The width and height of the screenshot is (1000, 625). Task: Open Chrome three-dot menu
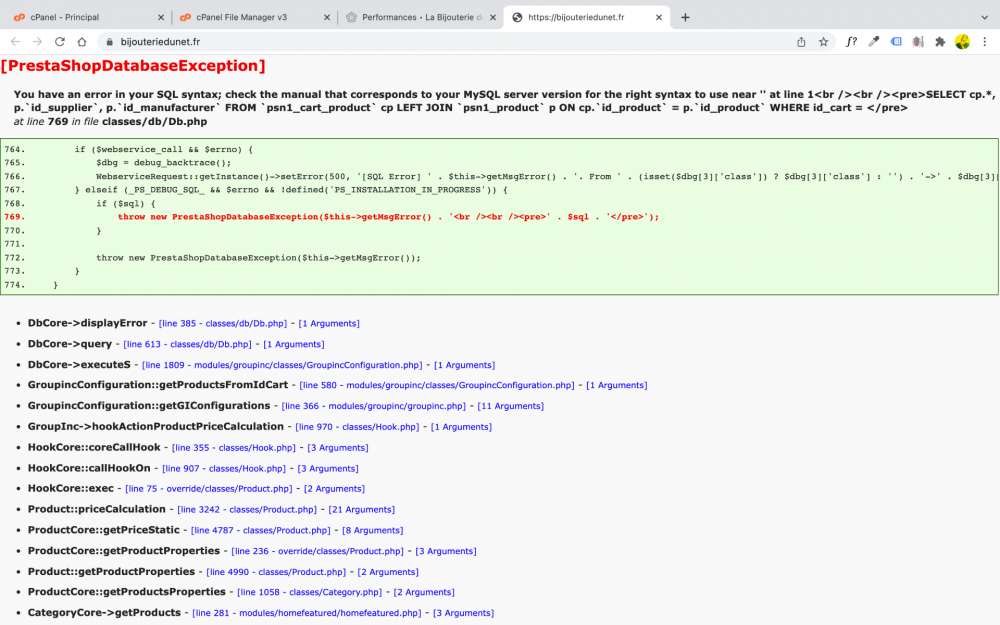(985, 41)
